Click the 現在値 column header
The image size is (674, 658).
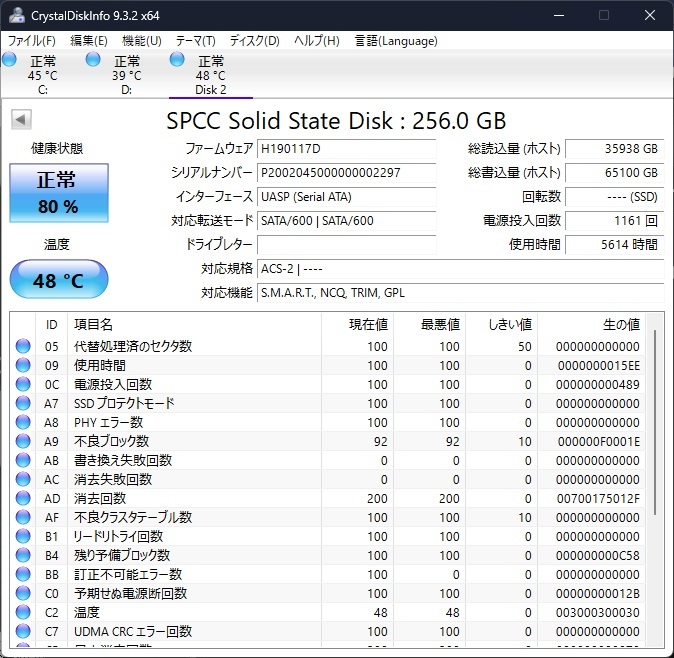pyautogui.click(x=357, y=324)
